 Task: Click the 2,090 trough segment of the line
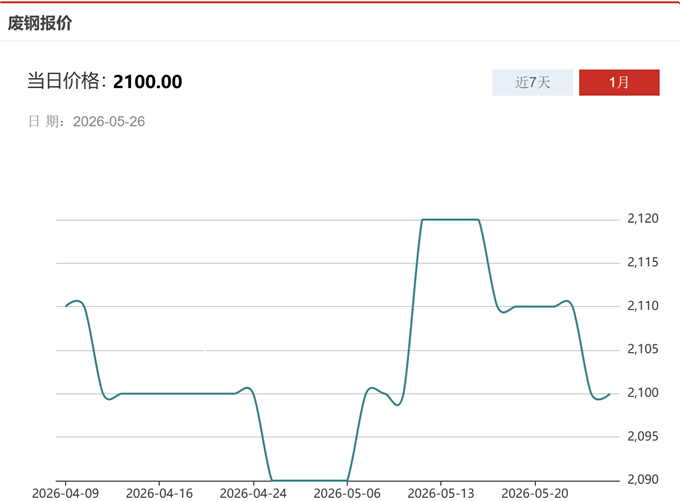[x=309, y=480]
